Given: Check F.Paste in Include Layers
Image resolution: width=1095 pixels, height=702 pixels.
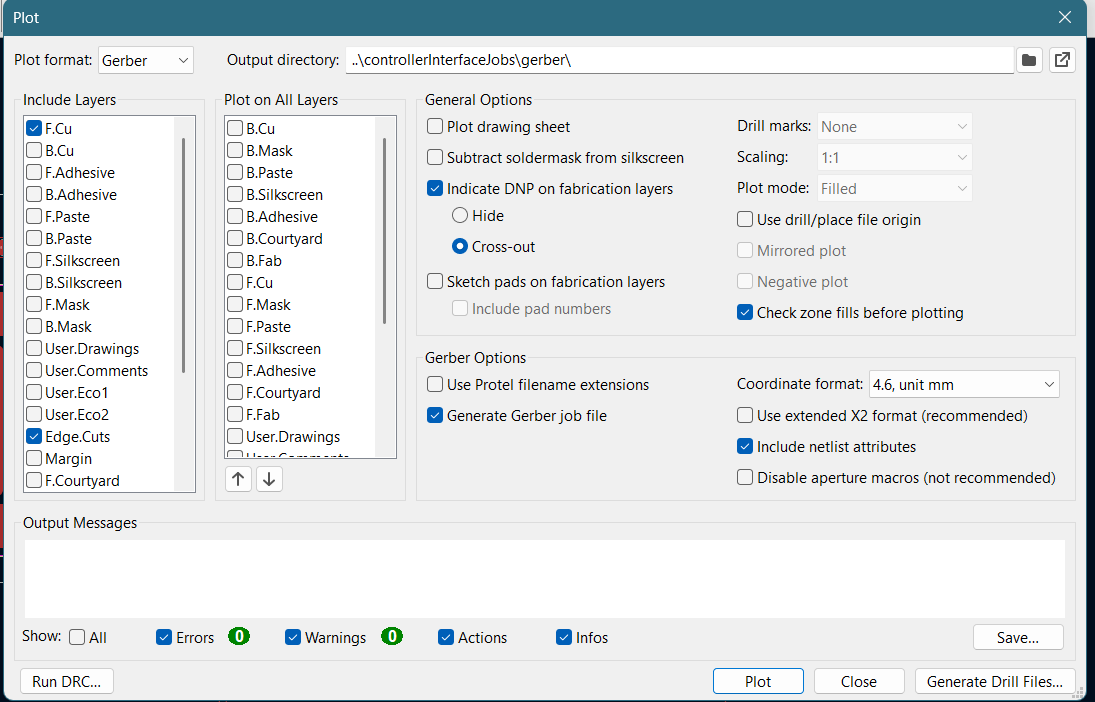Looking at the screenshot, I should pyautogui.click(x=34, y=217).
